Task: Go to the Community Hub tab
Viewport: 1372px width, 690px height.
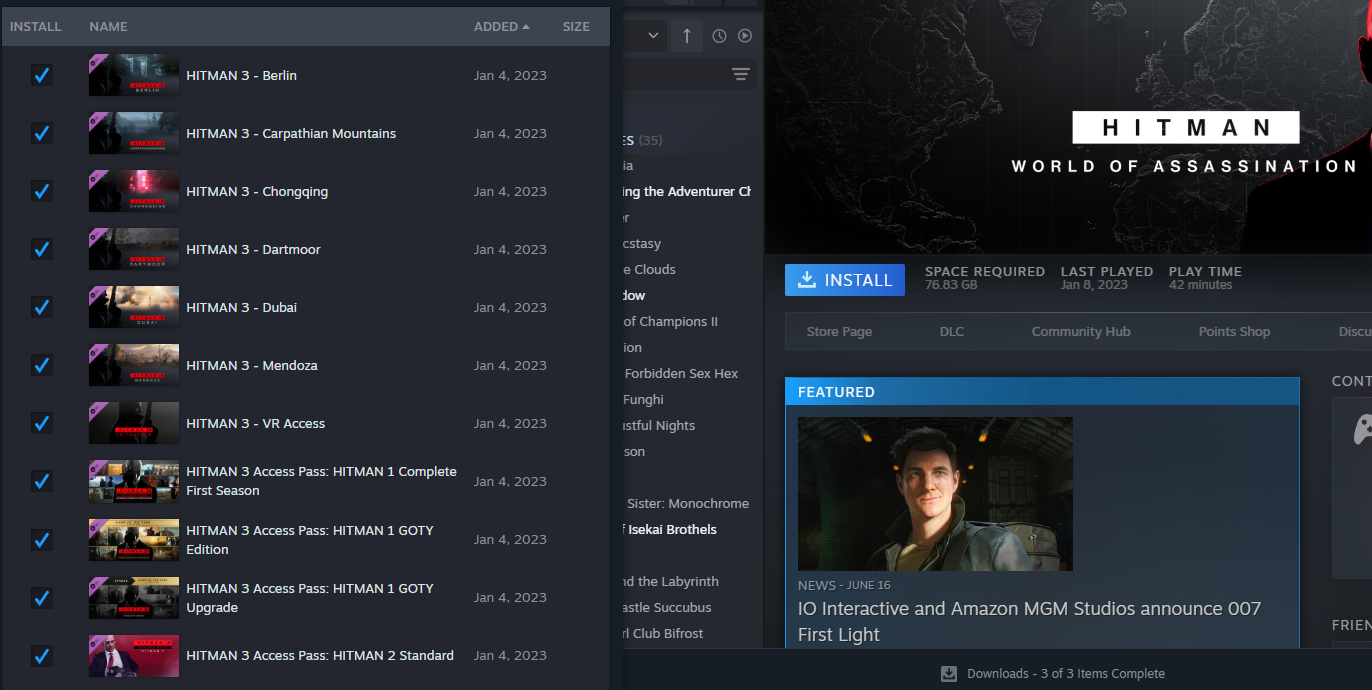Action: [x=1081, y=331]
